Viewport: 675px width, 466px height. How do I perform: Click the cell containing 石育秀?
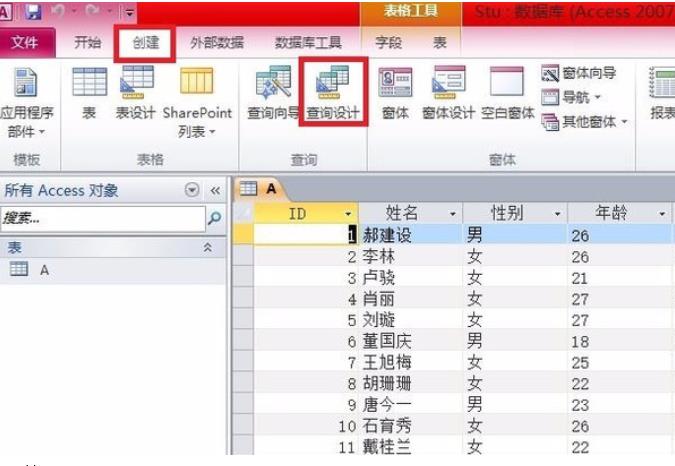pyautogui.click(x=411, y=426)
